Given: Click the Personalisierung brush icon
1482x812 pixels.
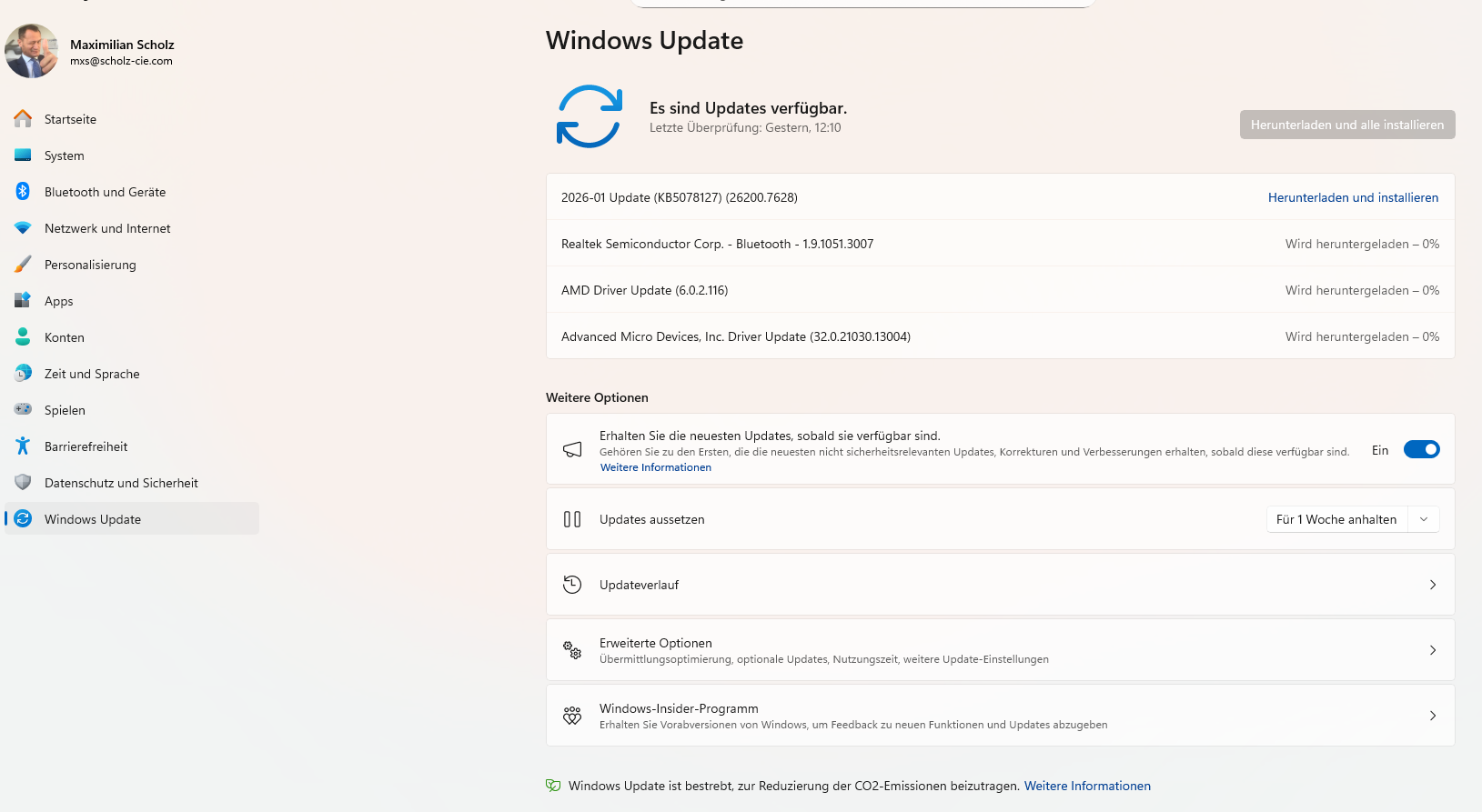Looking at the screenshot, I should (x=23, y=265).
